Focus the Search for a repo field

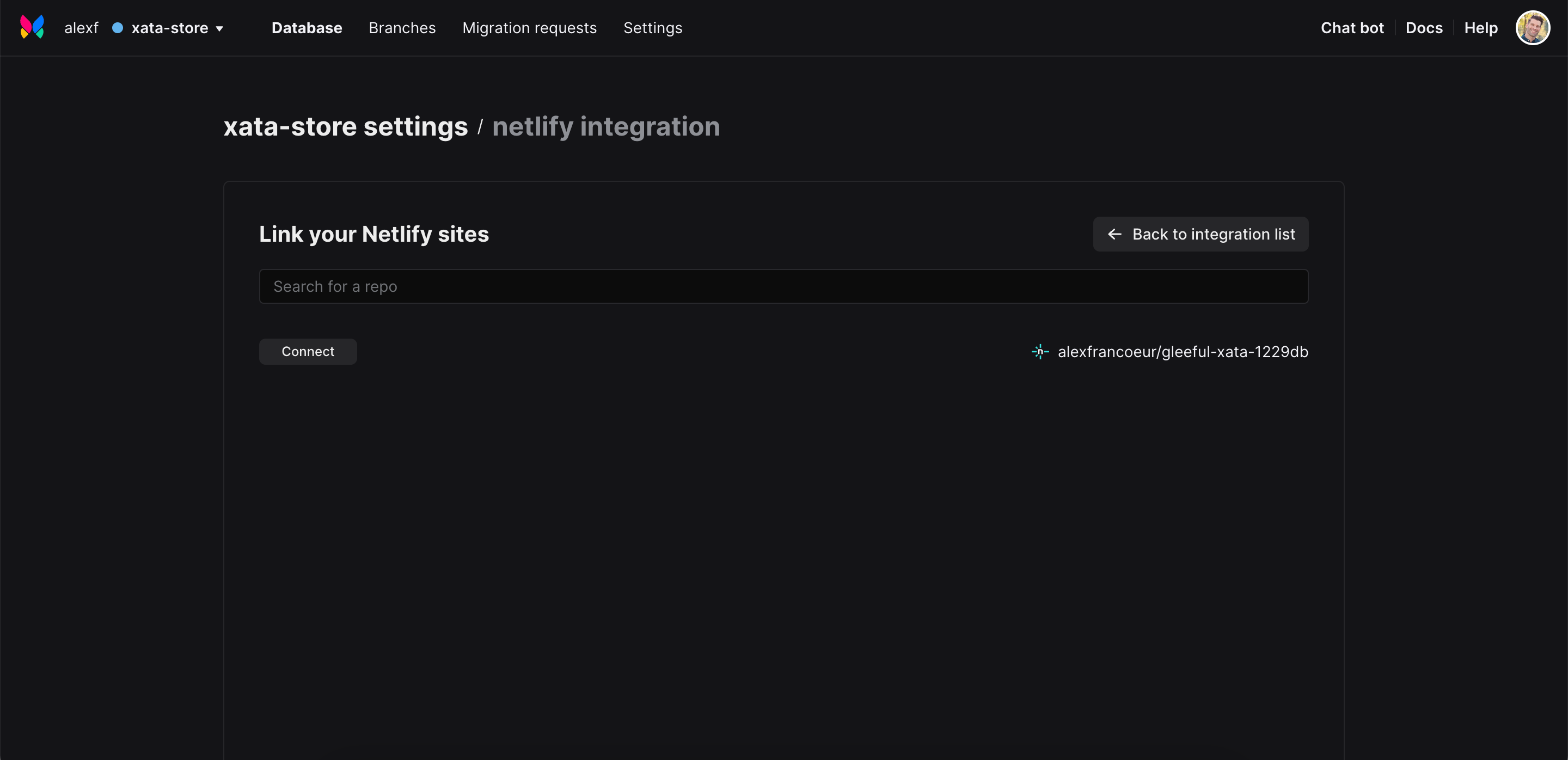(783, 286)
